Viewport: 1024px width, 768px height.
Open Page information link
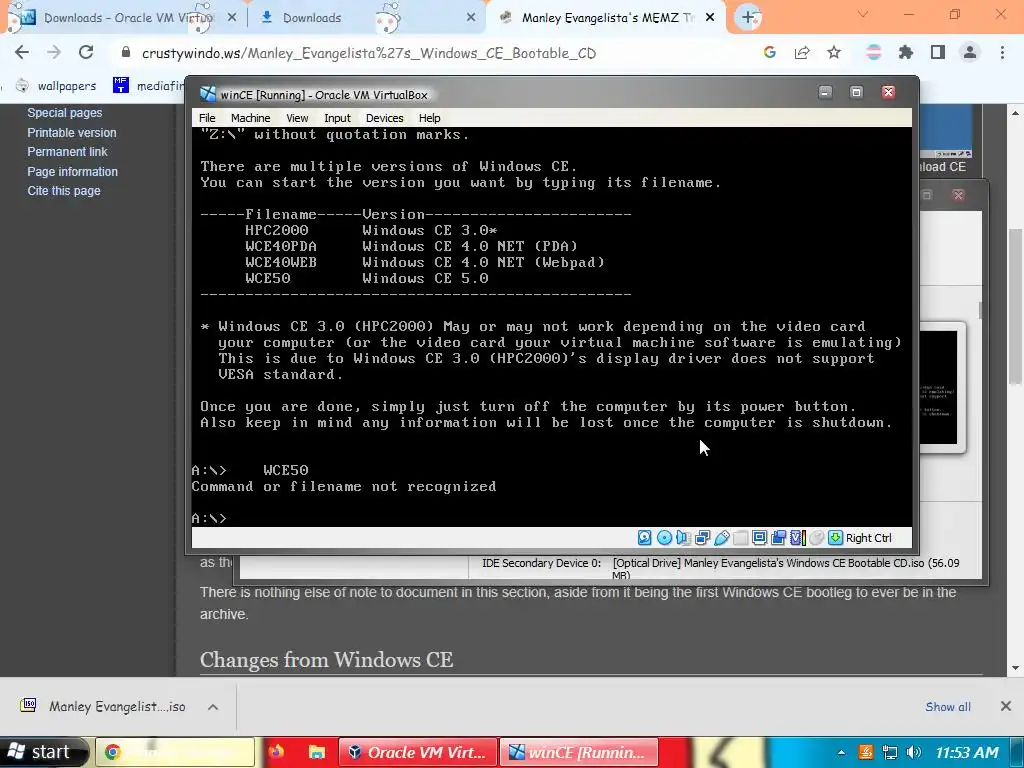72,171
